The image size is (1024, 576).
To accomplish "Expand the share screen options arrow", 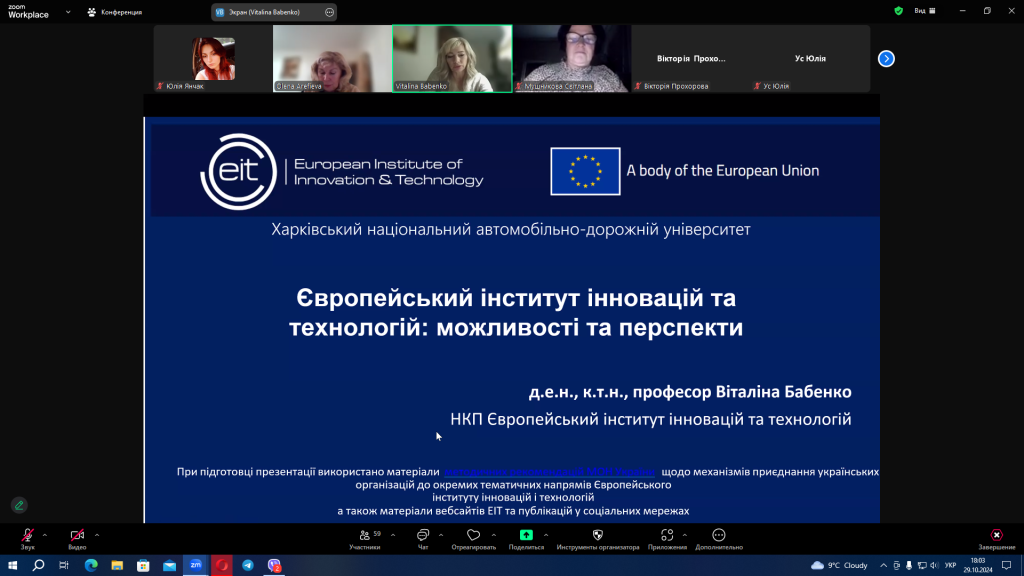I will click(546, 536).
